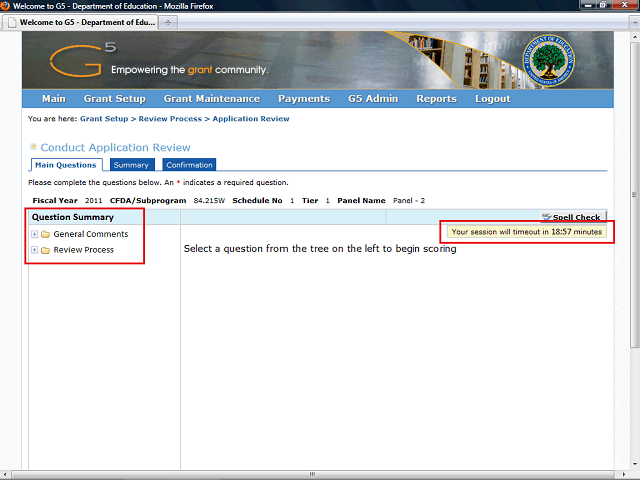Image resolution: width=640 pixels, height=480 pixels.
Task: Click Logout in the navigation bar
Action: coord(493,99)
